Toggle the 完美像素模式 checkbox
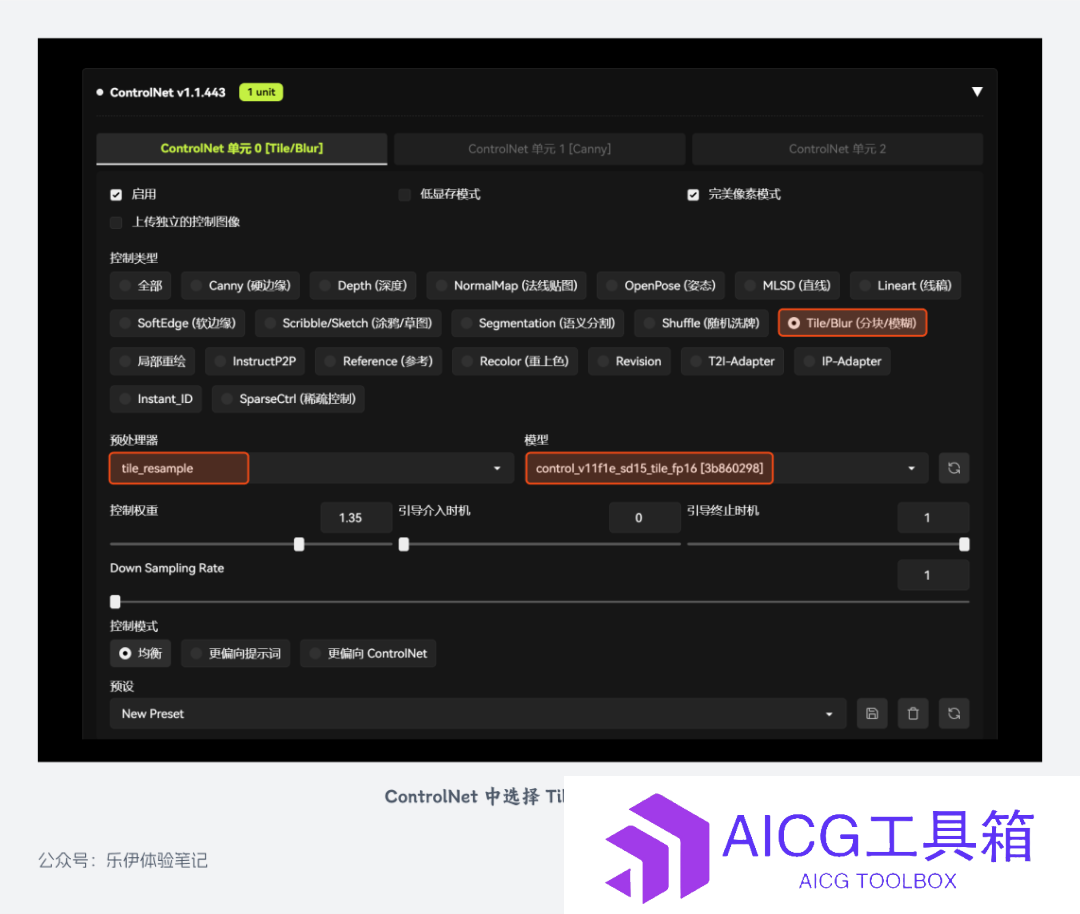 pyautogui.click(x=693, y=195)
